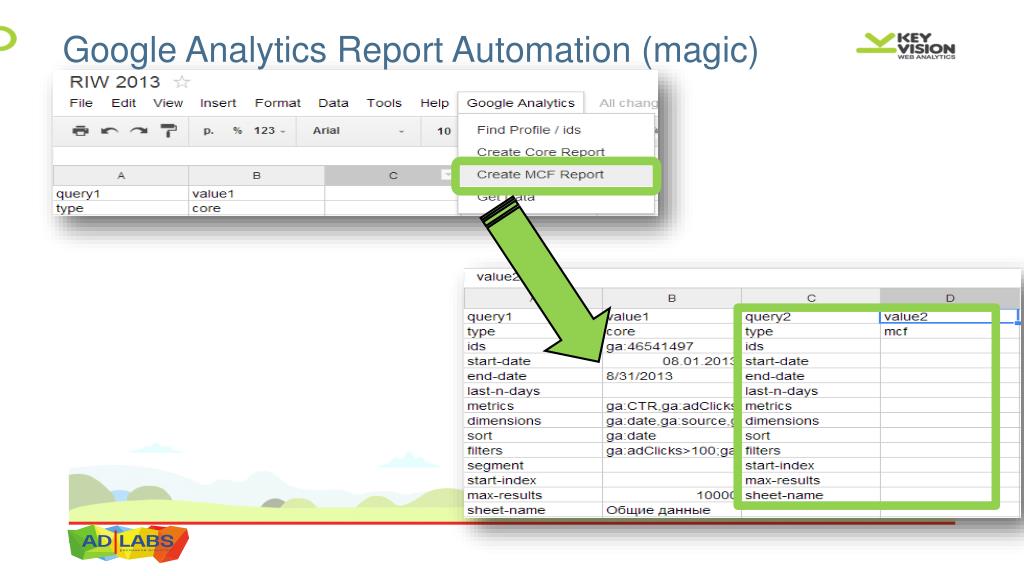Select column C header in lower sheet

click(811, 298)
